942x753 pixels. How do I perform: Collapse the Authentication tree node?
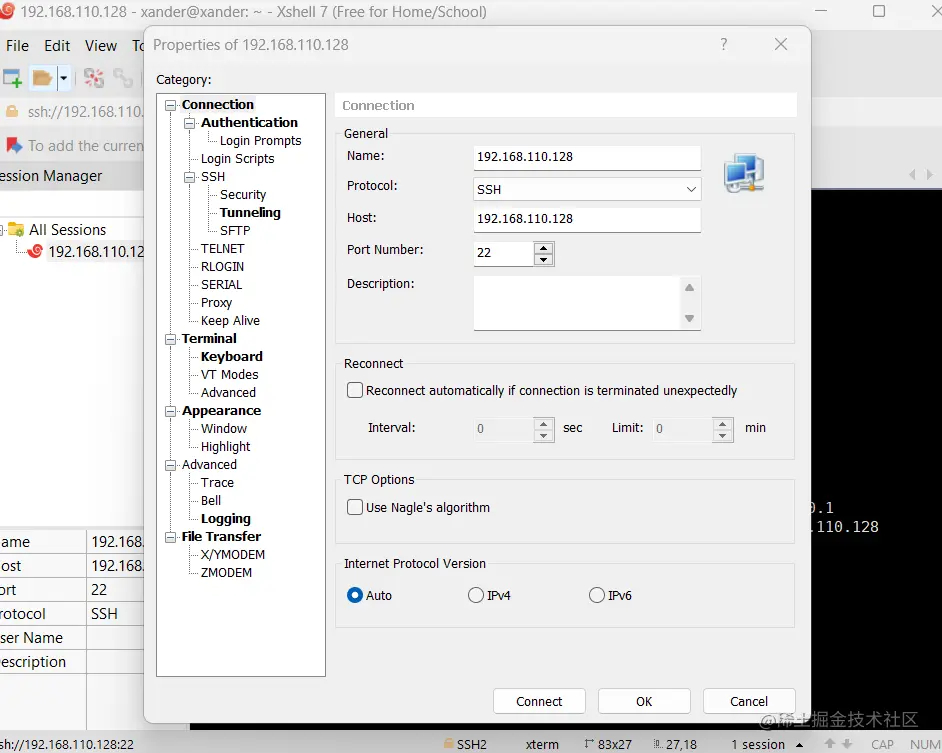[190, 123]
